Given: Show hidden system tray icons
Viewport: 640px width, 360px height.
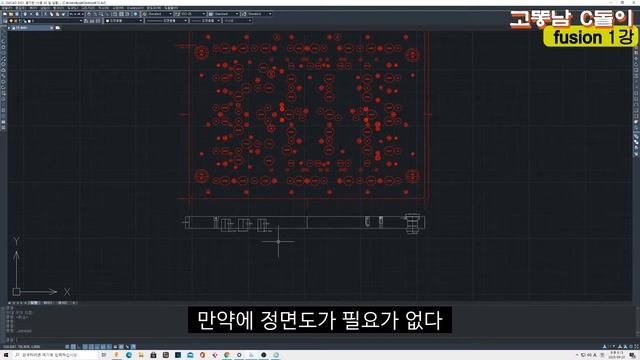Looking at the screenshot, I should click(x=577, y=355).
